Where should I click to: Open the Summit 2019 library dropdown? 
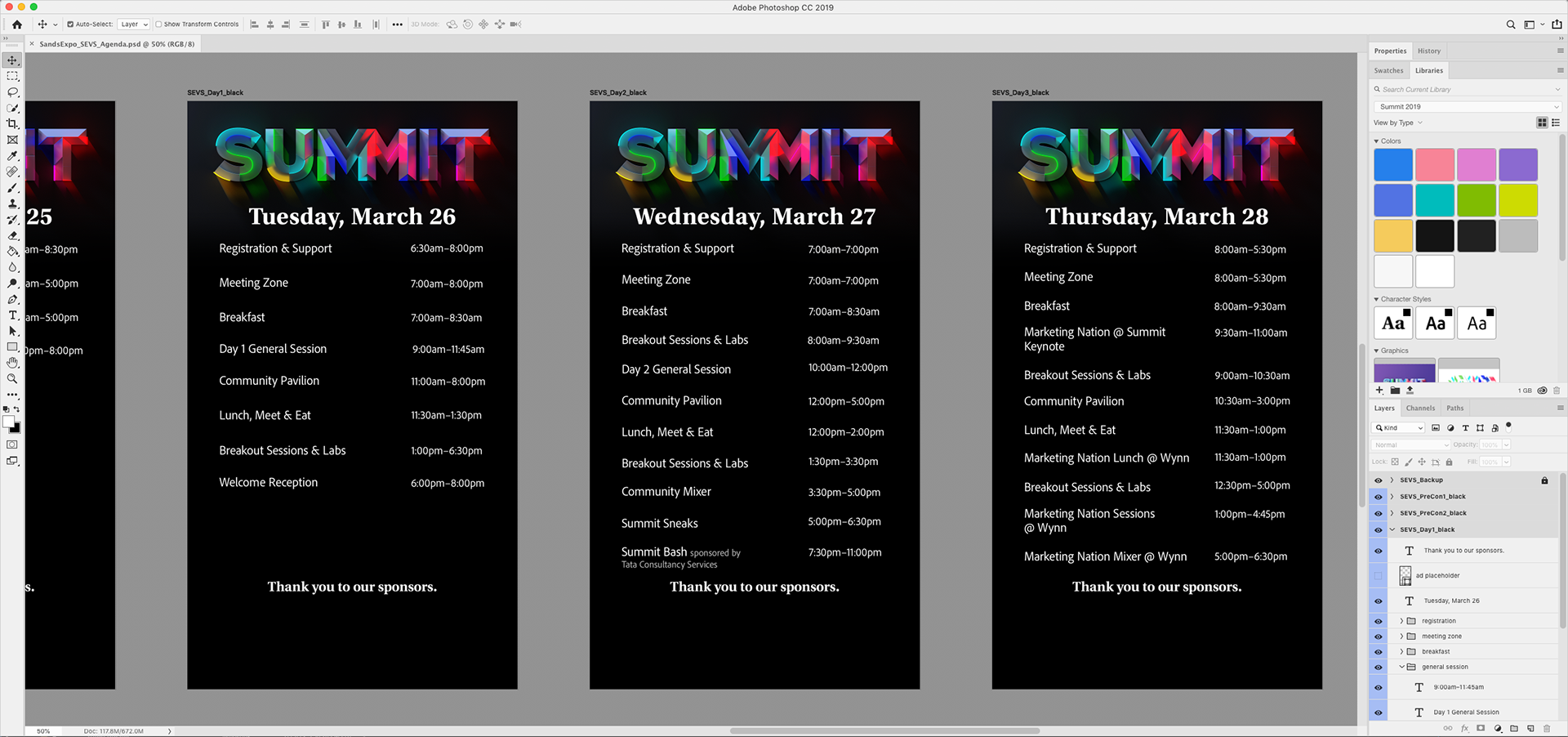[x=1468, y=106]
